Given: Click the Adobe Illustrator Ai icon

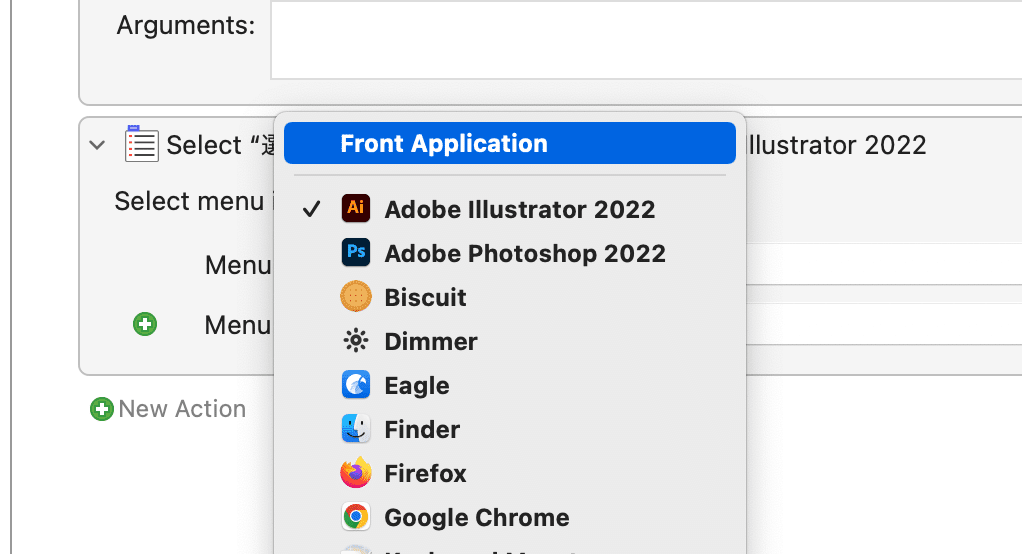Looking at the screenshot, I should coord(356,209).
